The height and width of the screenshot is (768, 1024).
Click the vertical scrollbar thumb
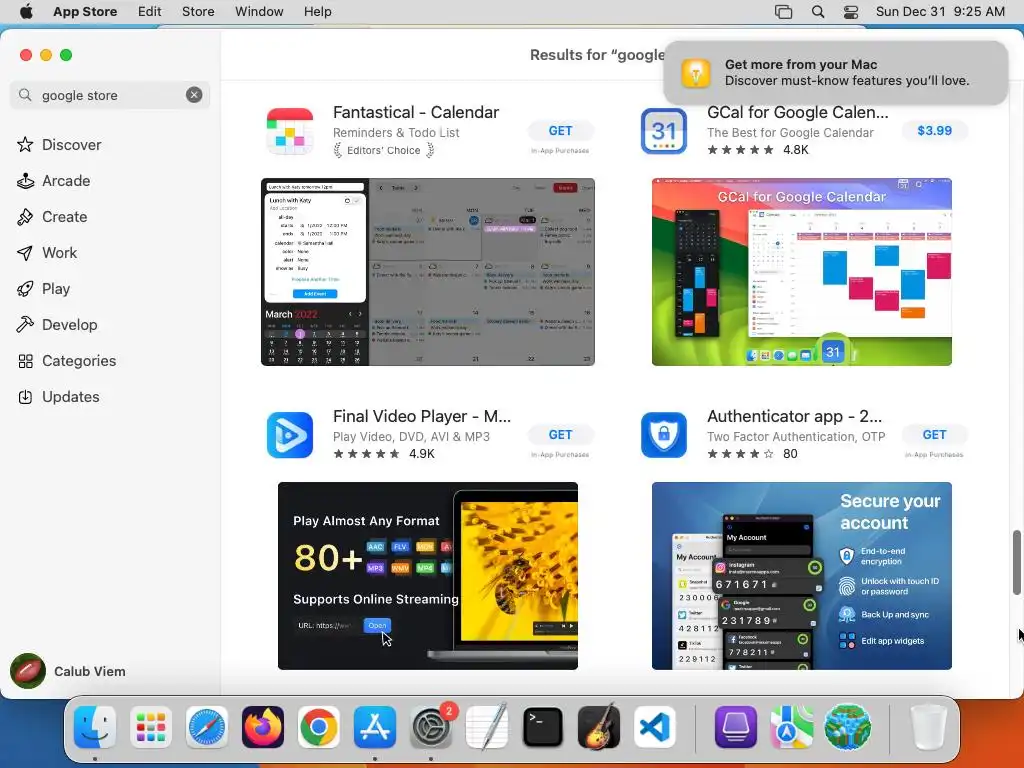click(1016, 563)
